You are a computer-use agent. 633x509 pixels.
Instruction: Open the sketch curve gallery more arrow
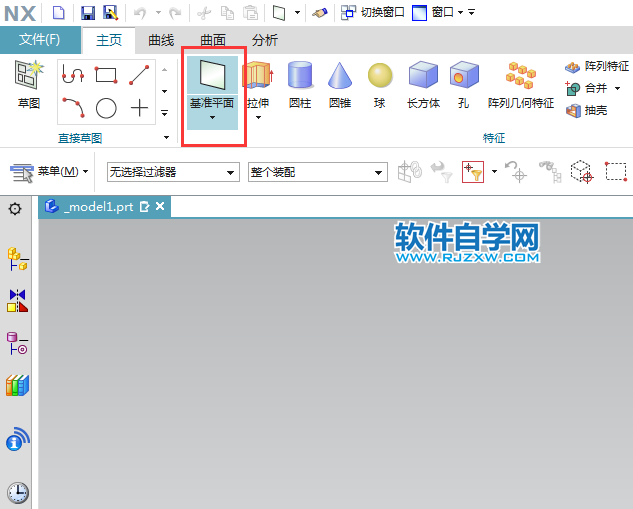[165, 113]
